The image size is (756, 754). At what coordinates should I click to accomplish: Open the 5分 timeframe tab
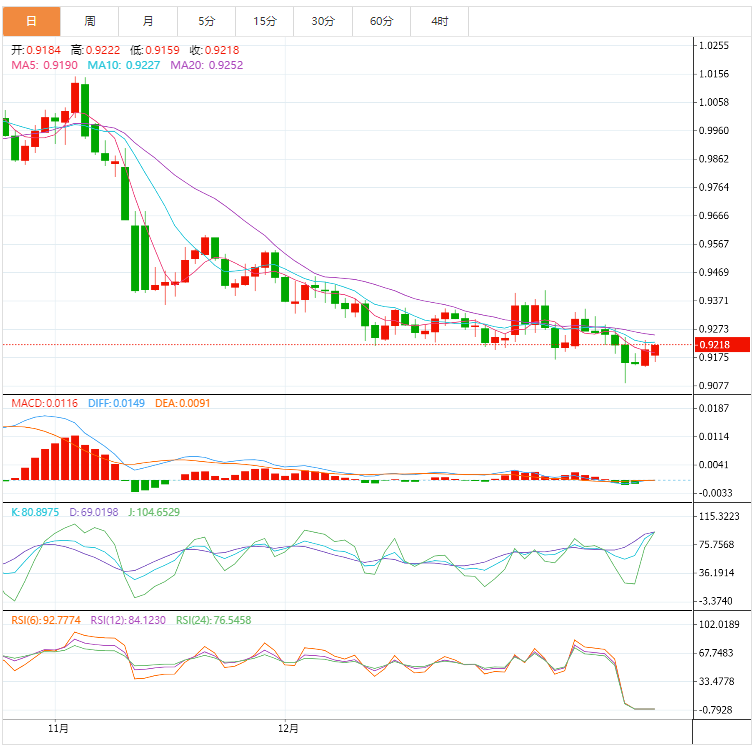click(x=206, y=21)
